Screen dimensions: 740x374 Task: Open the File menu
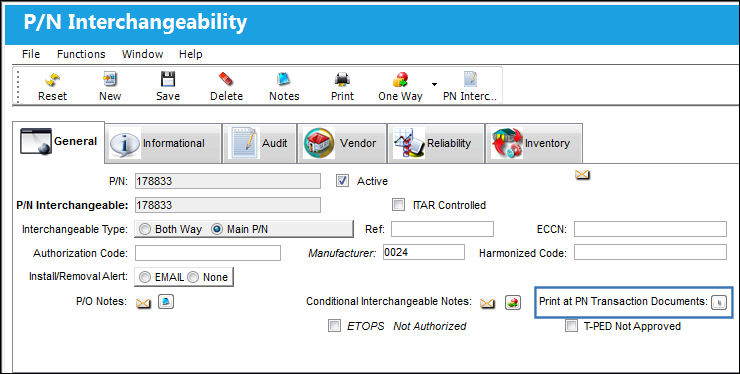[x=31, y=54]
